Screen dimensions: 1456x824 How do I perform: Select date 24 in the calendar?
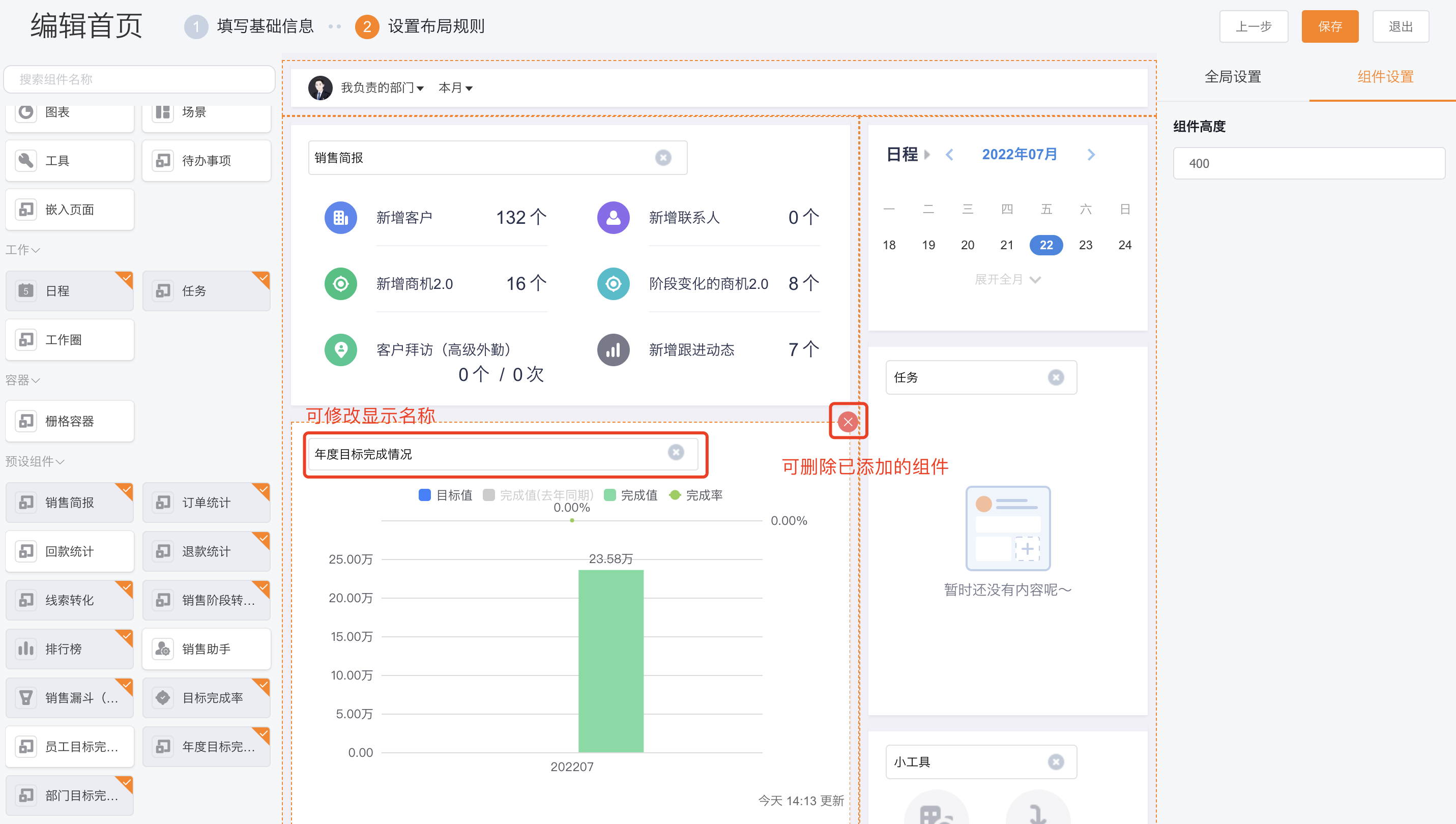tap(1124, 245)
